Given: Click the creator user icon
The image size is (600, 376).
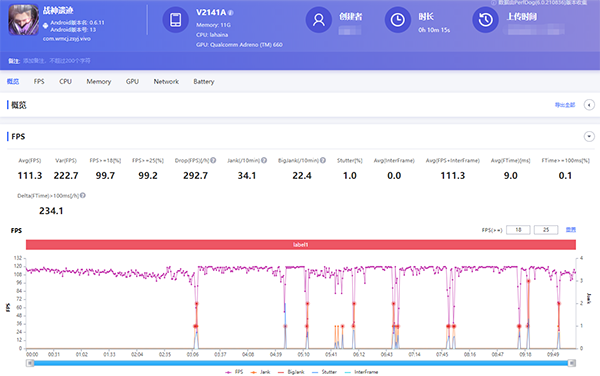Looking at the screenshot, I should coord(318,20).
